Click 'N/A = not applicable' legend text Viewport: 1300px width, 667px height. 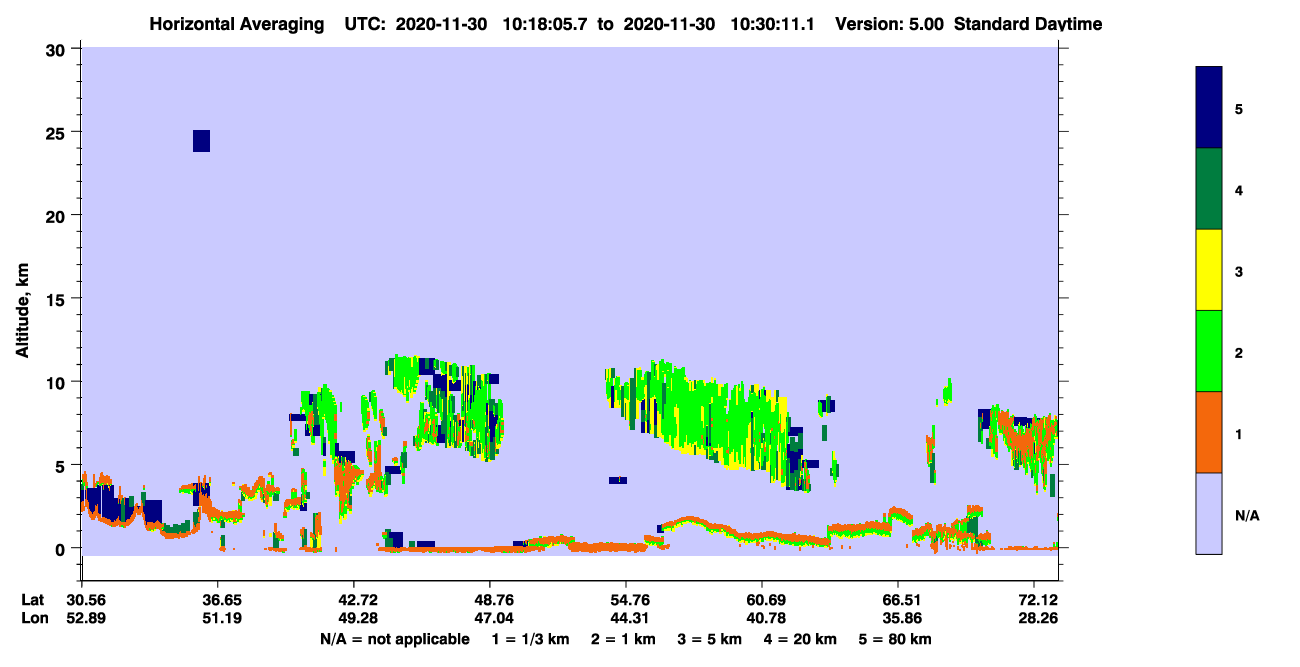click(394, 639)
